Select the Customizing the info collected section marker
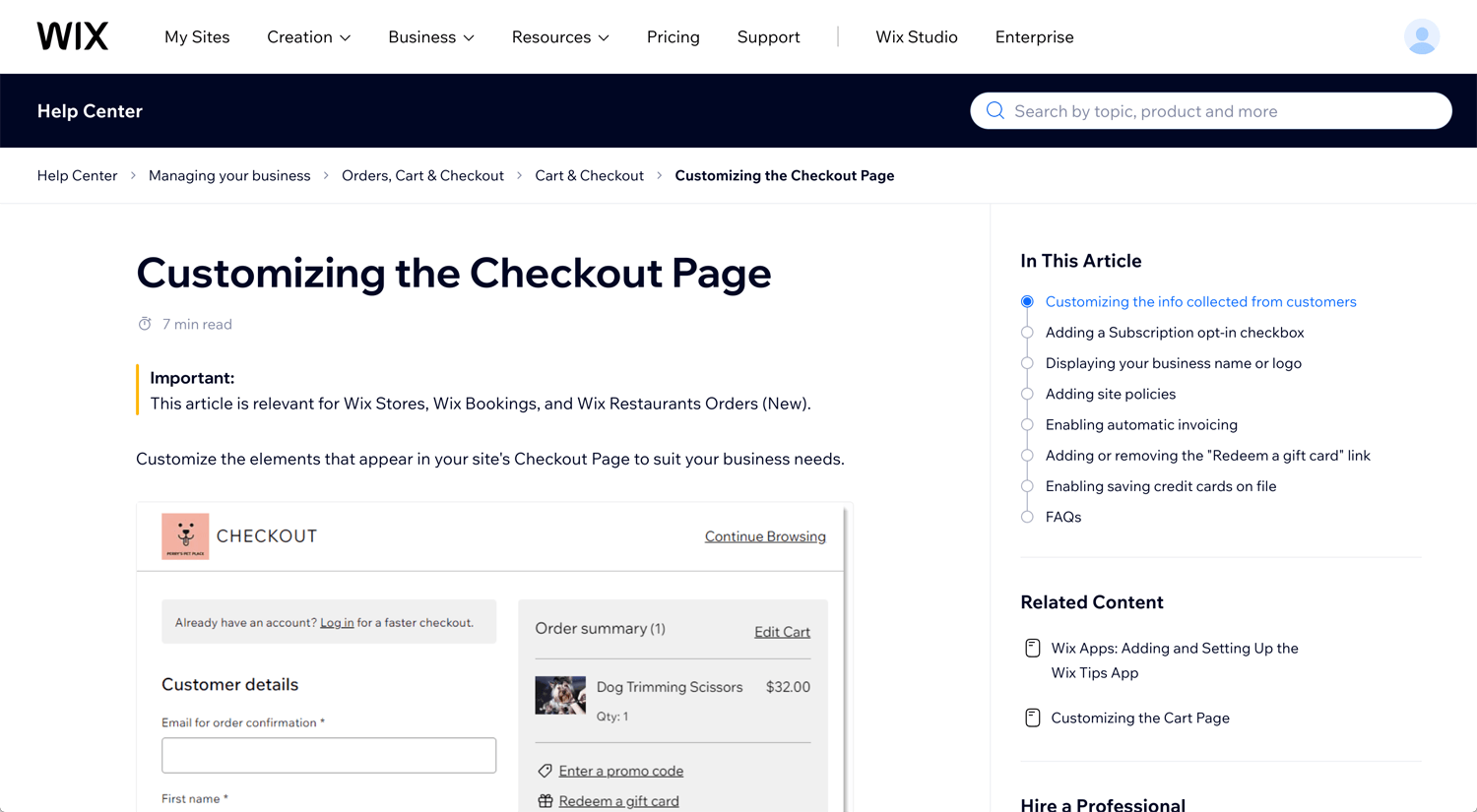1477x812 pixels. [x=1027, y=302]
